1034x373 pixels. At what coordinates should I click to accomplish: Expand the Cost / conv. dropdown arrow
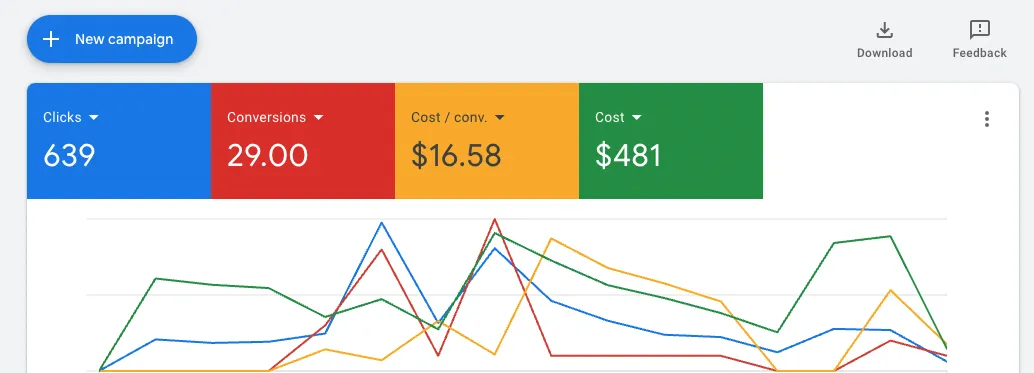click(x=499, y=117)
